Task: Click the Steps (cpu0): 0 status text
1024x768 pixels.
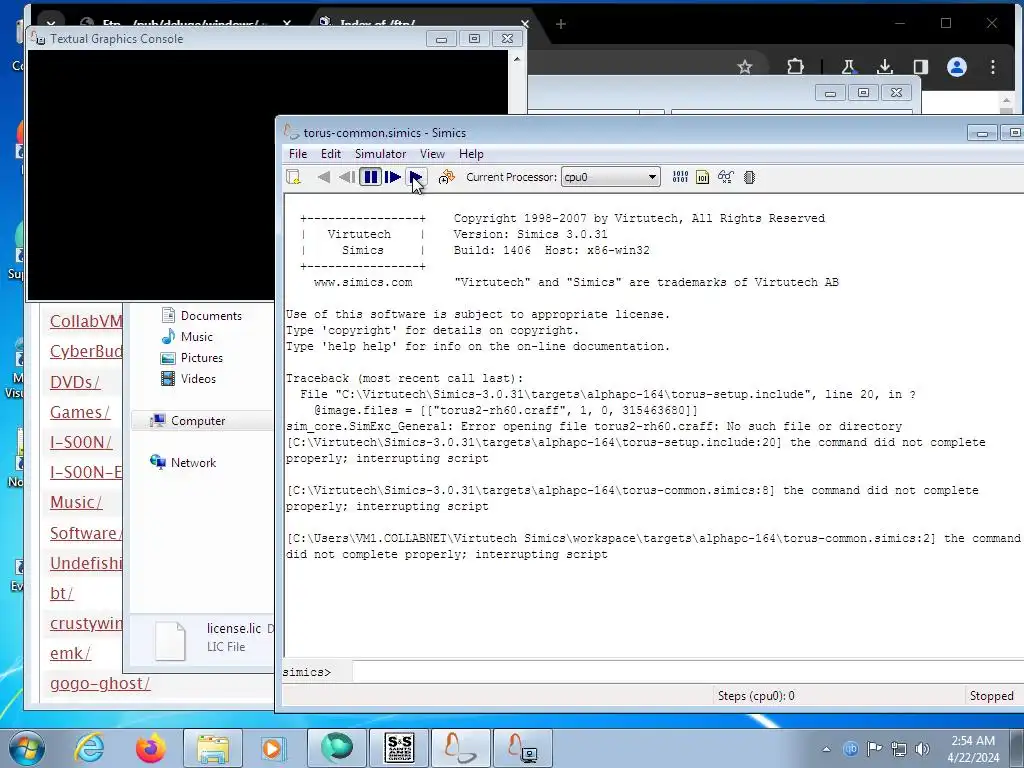Action: click(756, 696)
